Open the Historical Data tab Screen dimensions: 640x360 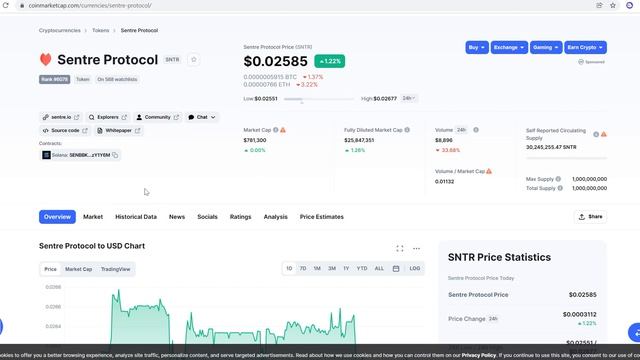[136, 217]
